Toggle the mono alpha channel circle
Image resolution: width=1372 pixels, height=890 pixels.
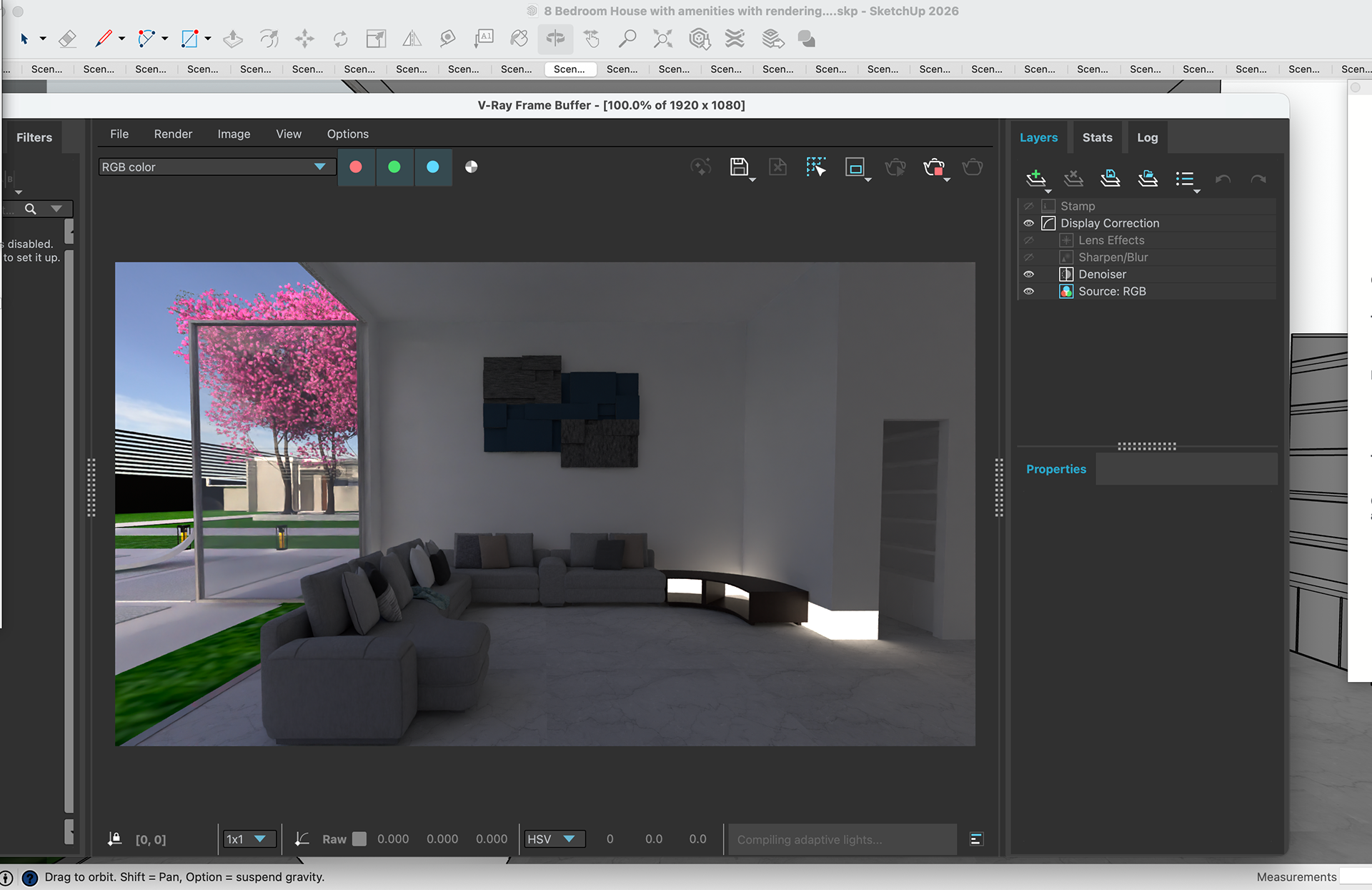point(471,167)
